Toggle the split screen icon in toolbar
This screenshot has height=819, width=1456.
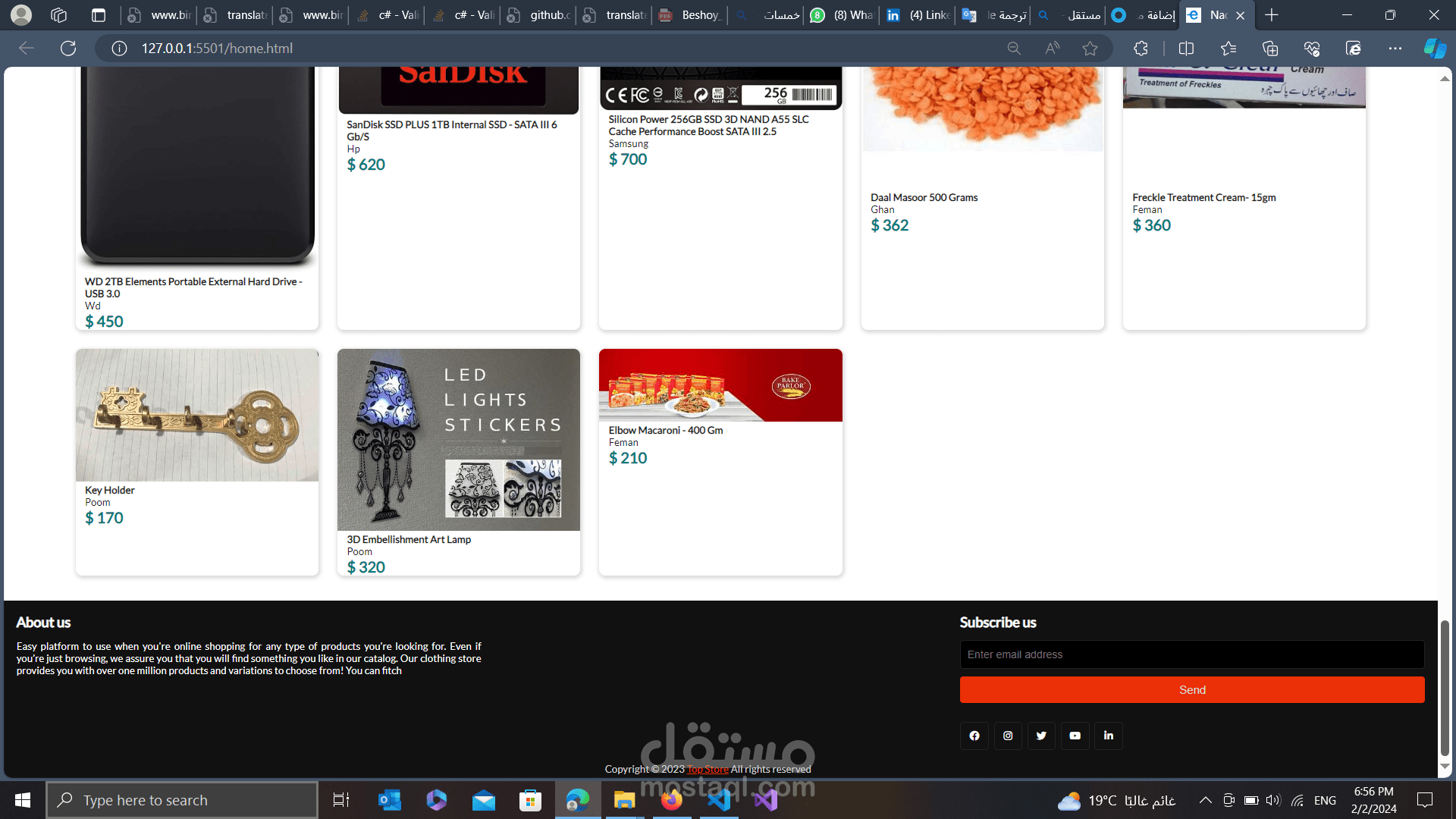1186,49
